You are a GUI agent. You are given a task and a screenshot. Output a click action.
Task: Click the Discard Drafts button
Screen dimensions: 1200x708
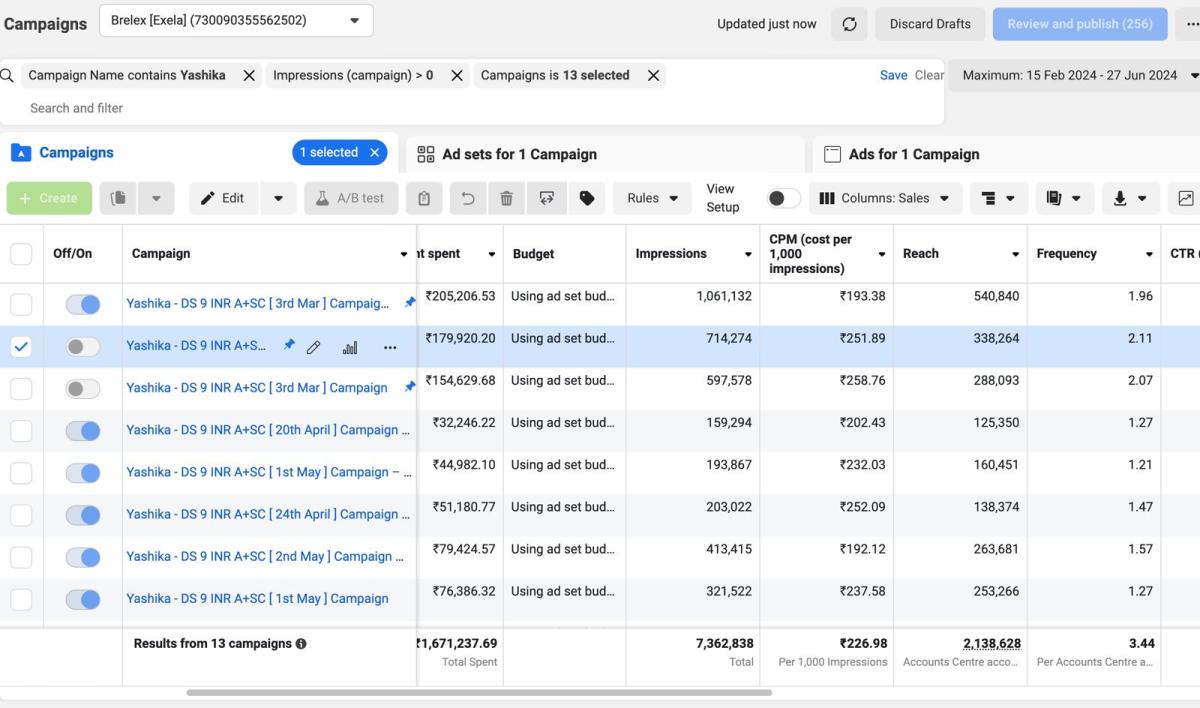coord(930,24)
